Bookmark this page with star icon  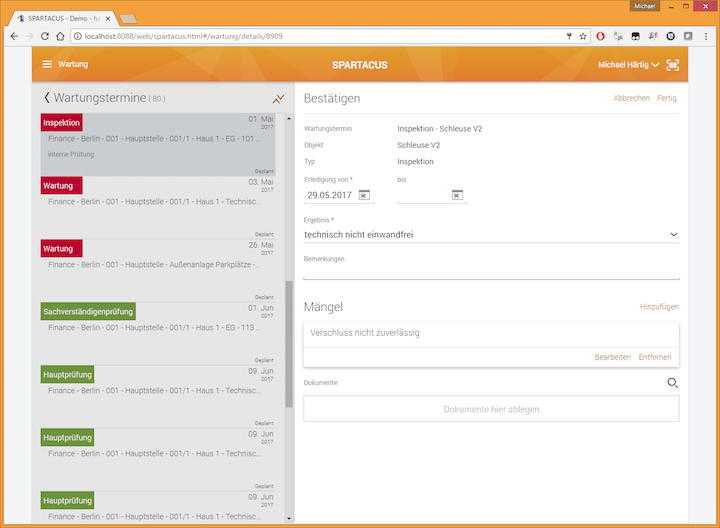pyautogui.click(x=583, y=36)
